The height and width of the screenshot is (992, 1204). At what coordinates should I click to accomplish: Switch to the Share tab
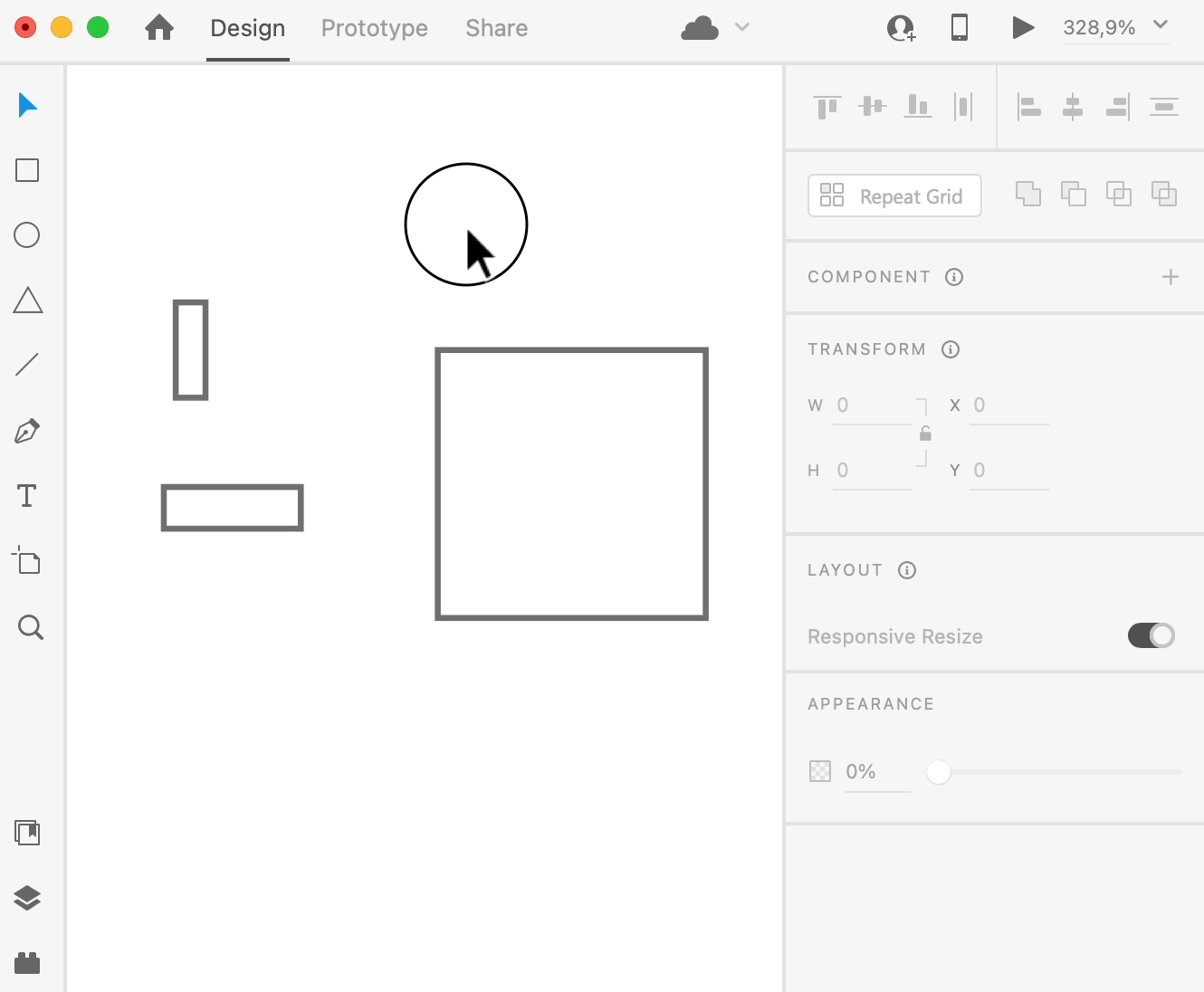[497, 28]
